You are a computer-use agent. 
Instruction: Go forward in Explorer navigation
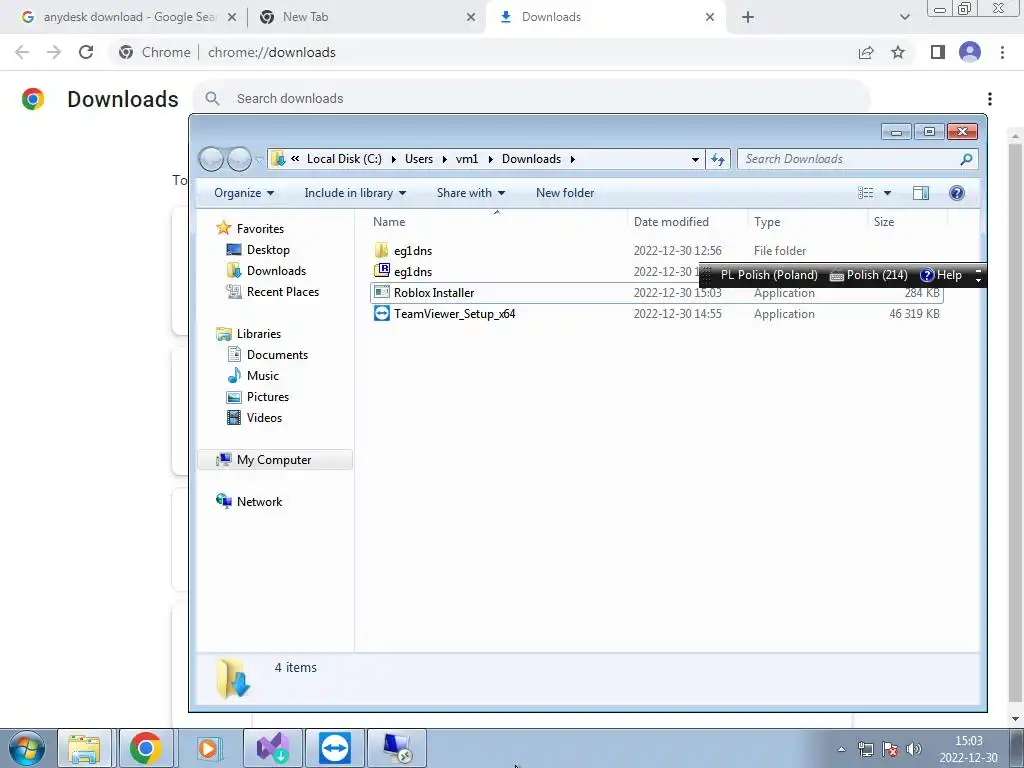coord(240,159)
